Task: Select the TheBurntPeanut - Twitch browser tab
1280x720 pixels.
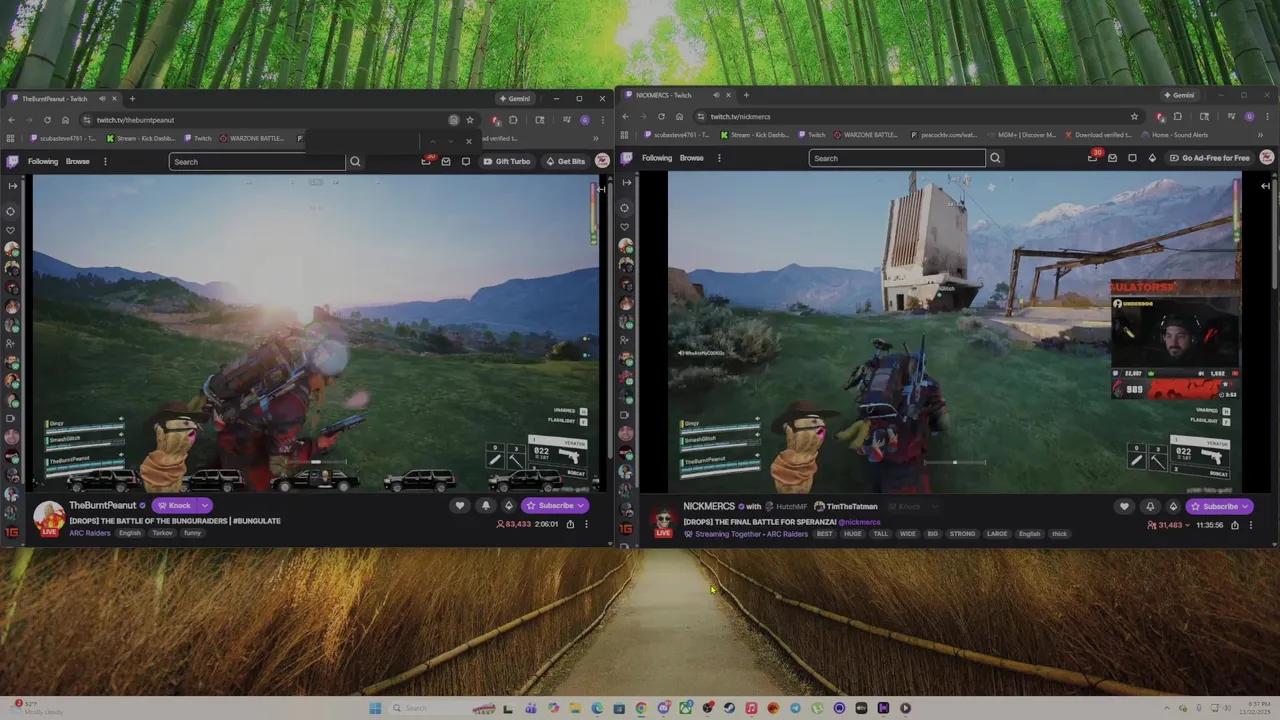Action: click(62, 99)
